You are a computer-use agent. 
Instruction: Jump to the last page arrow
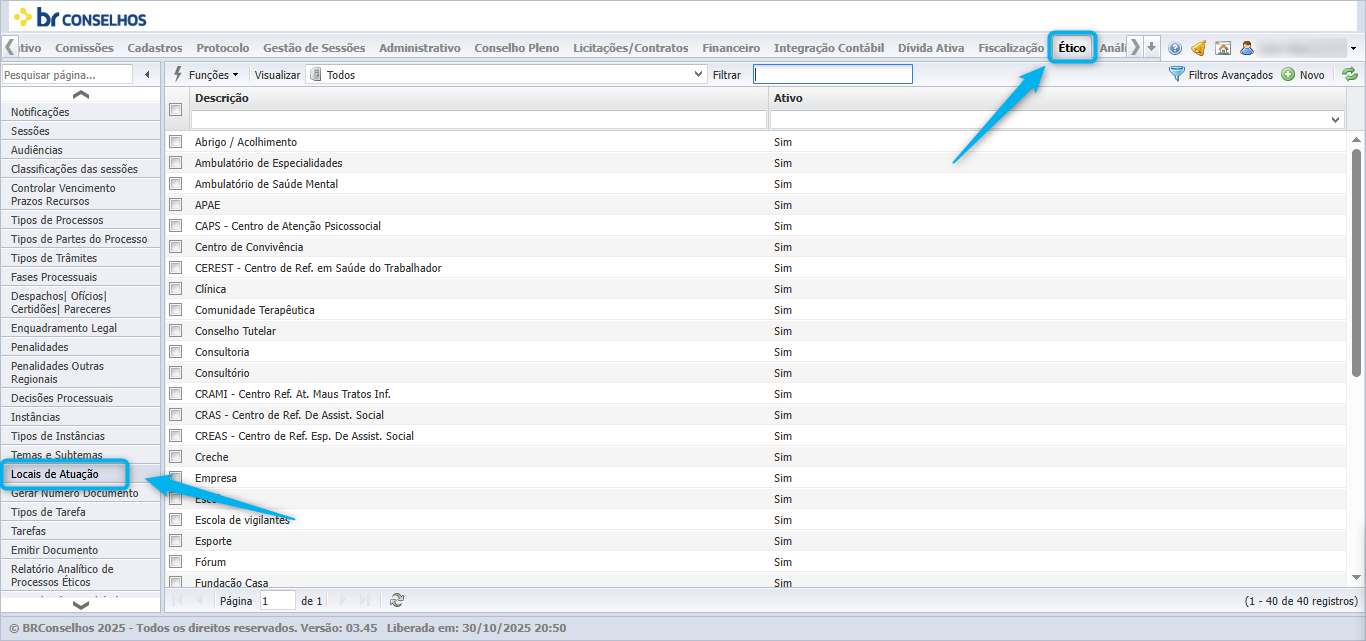tap(365, 600)
